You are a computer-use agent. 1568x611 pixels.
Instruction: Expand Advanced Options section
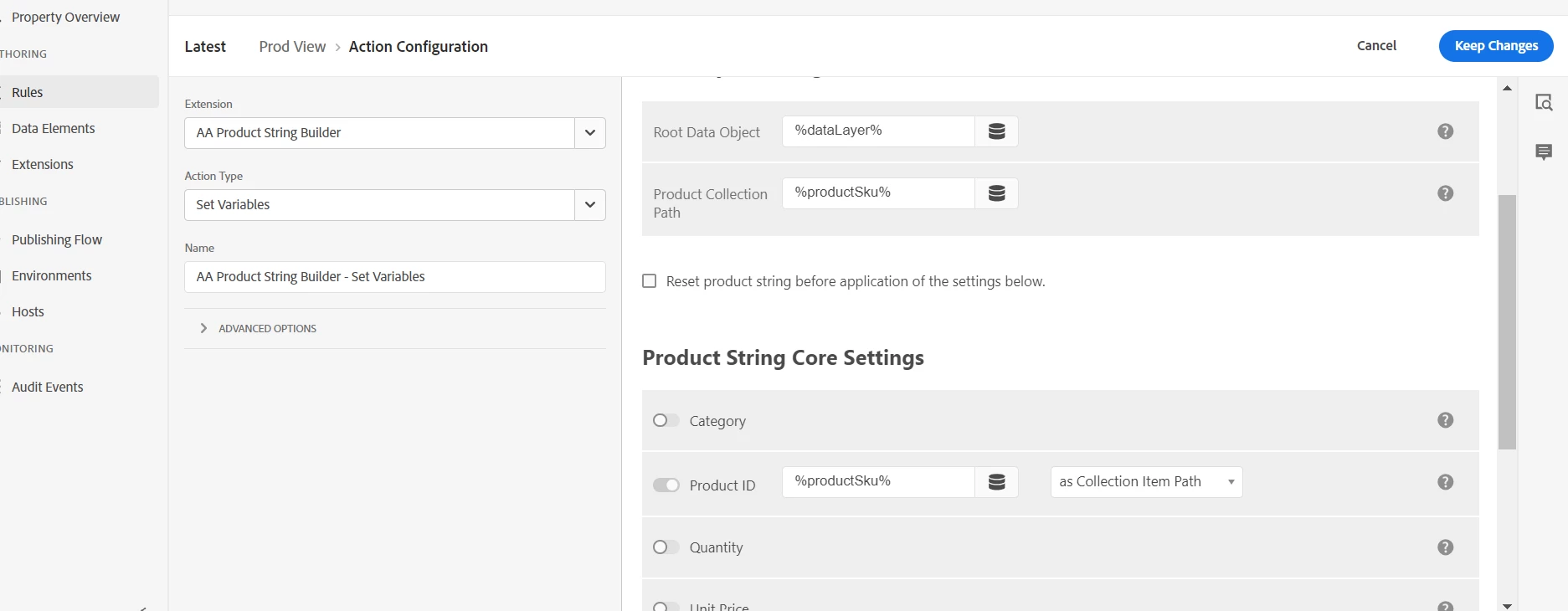coord(203,328)
